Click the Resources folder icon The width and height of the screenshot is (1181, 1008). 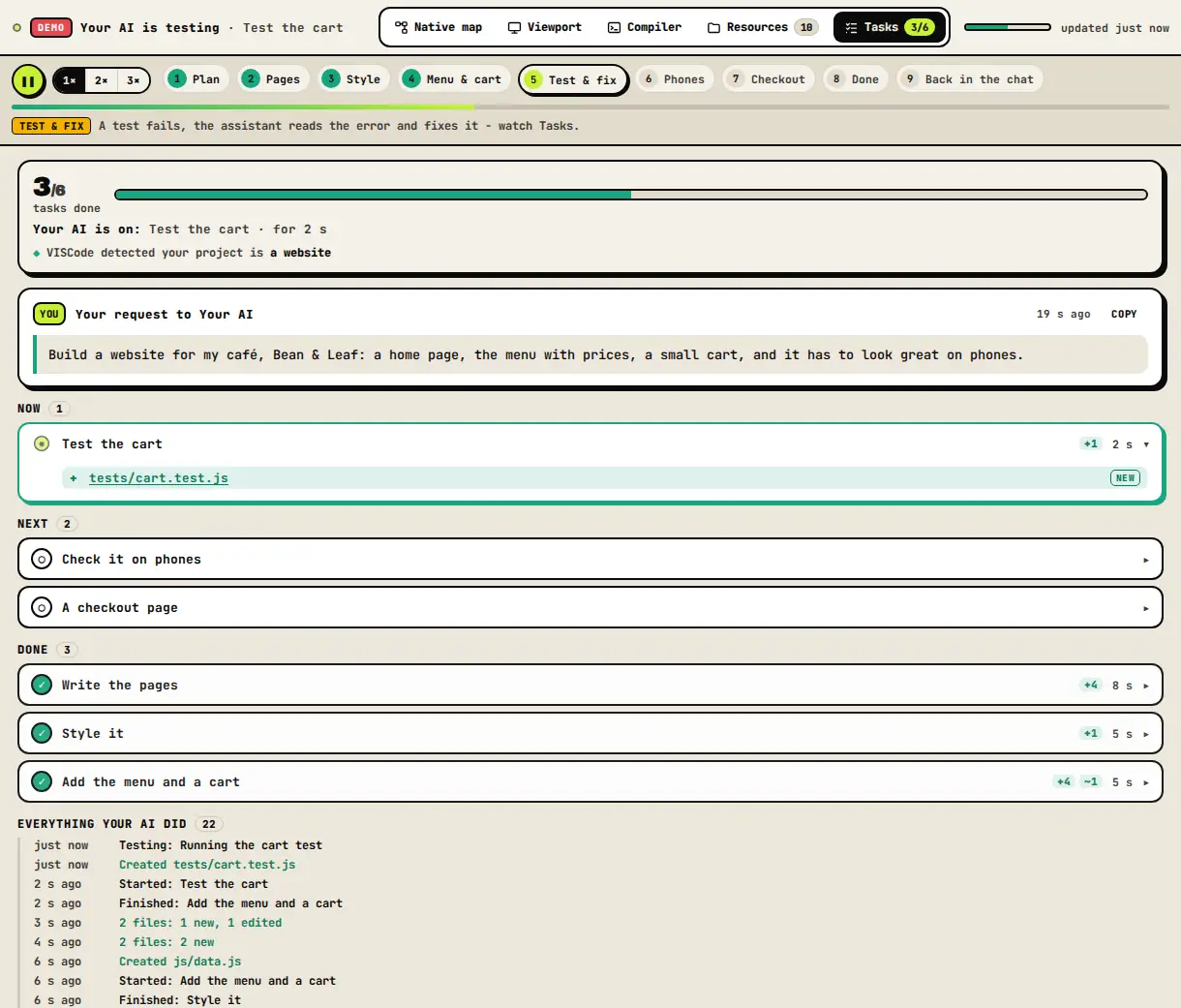pyautogui.click(x=713, y=27)
